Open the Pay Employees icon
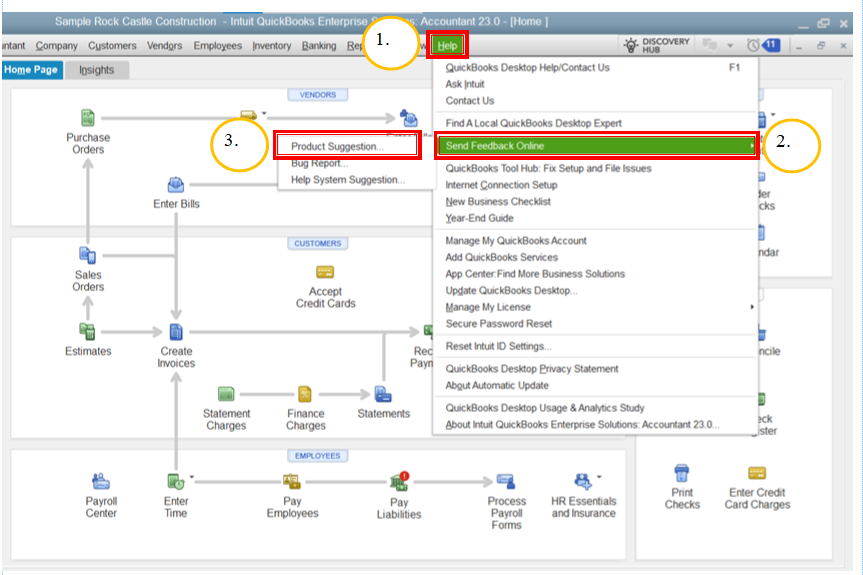 [x=292, y=481]
